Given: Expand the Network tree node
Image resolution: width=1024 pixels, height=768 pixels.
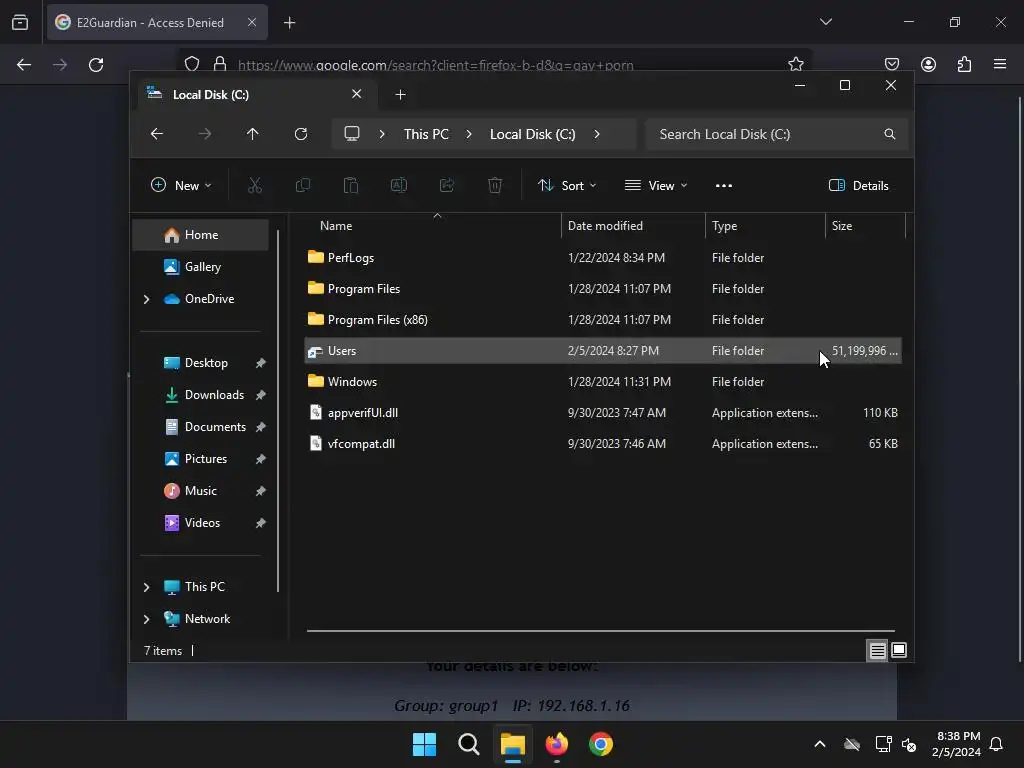Looking at the screenshot, I should pyautogui.click(x=146, y=619).
